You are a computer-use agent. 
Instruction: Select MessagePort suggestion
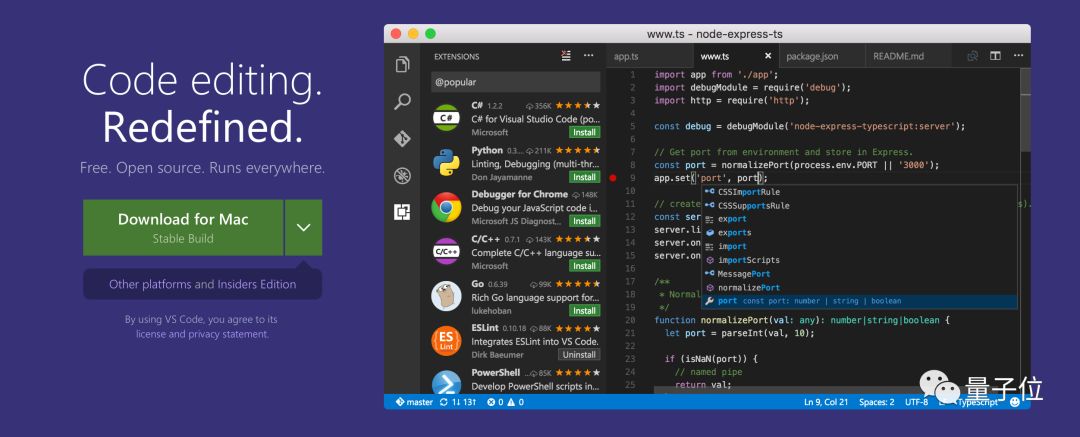click(859, 274)
